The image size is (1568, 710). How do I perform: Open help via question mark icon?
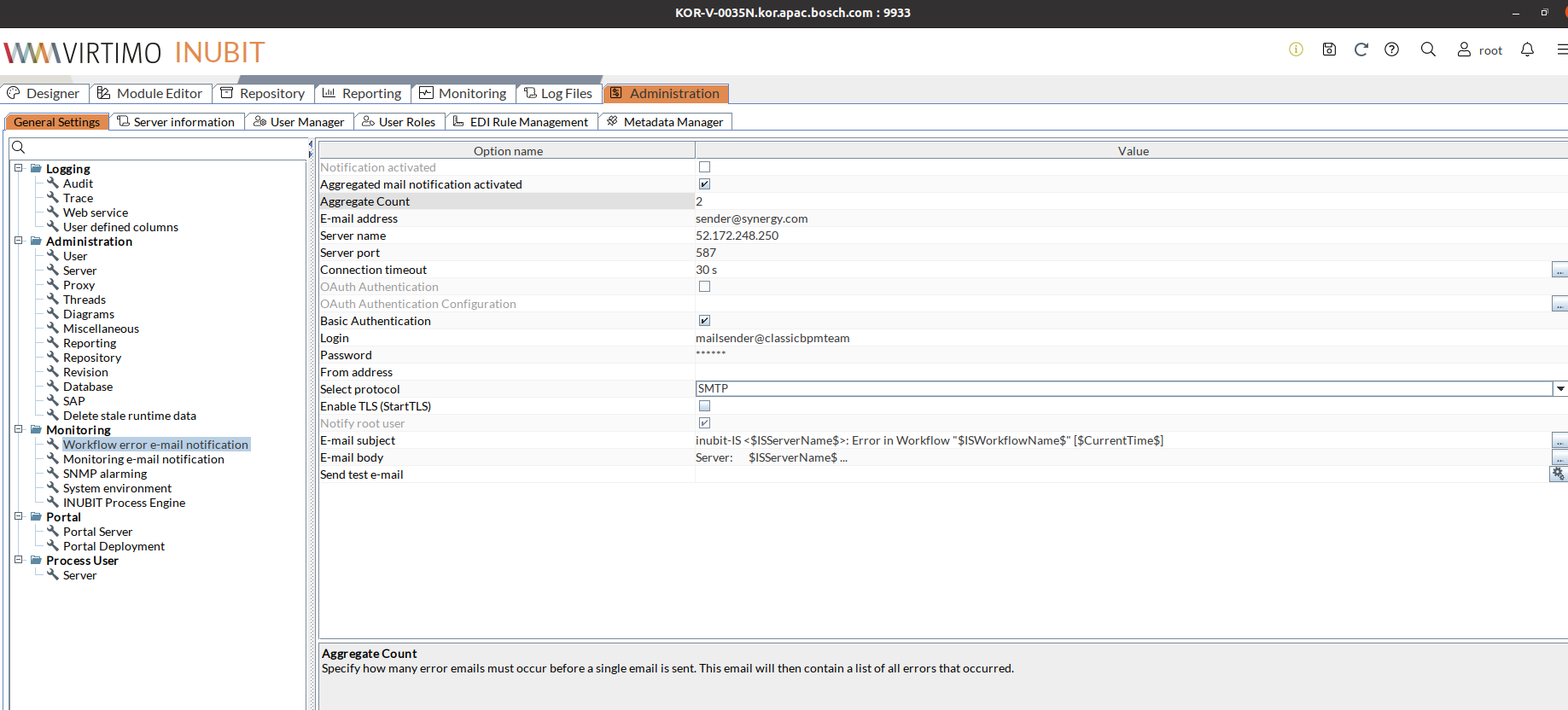[x=1391, y=49]
